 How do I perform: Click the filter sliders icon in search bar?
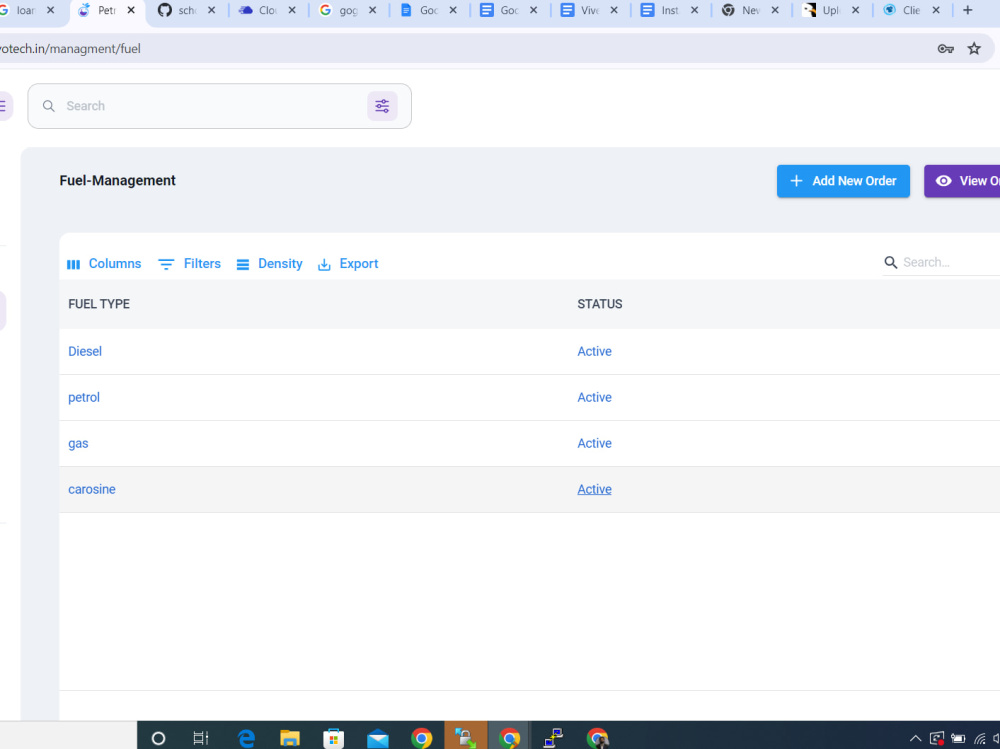pos(382,106)
